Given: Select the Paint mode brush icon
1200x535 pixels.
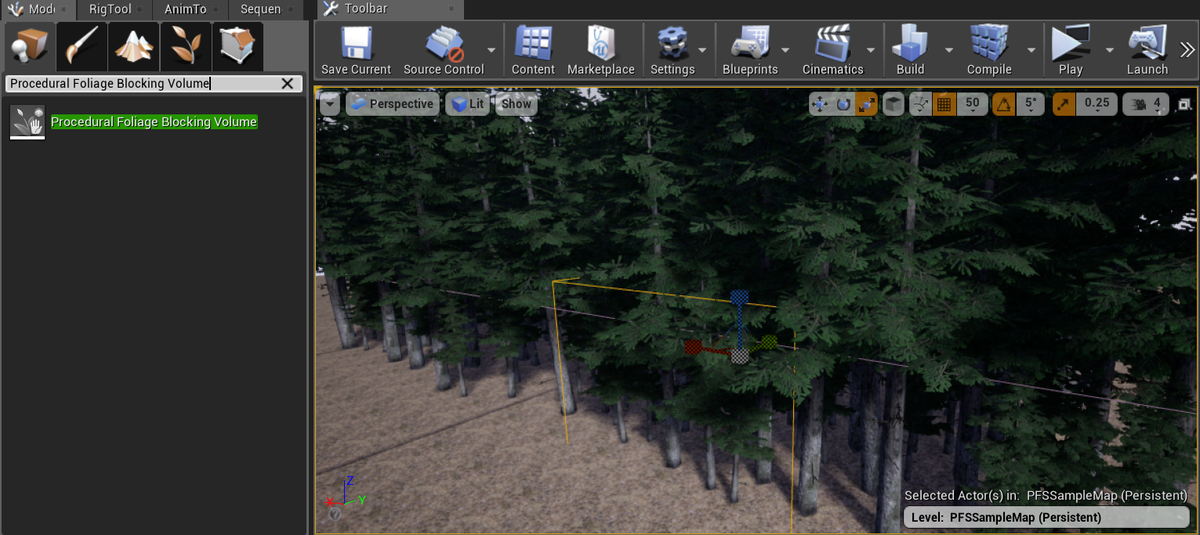Looking at the screenshot, I should pos(82,46).
